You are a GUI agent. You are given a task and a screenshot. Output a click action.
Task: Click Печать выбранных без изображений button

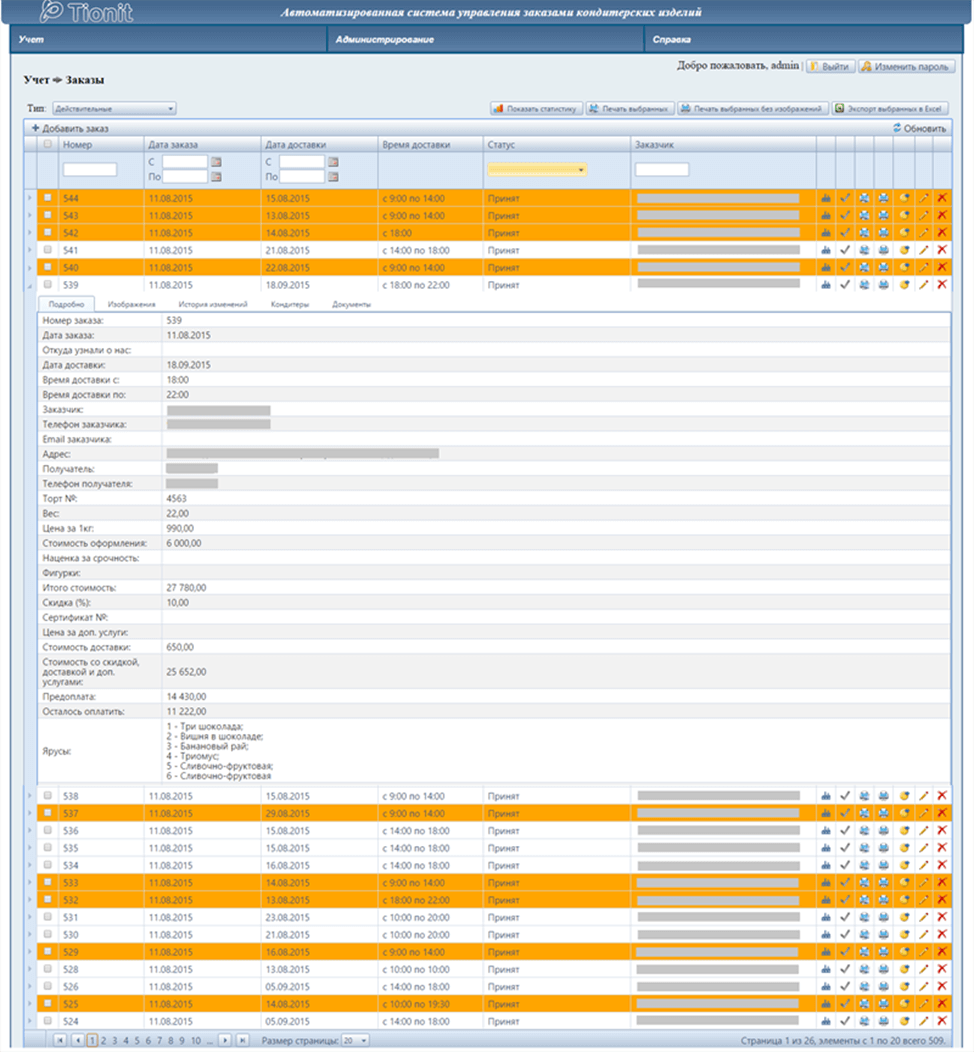[x=751, y=109]
